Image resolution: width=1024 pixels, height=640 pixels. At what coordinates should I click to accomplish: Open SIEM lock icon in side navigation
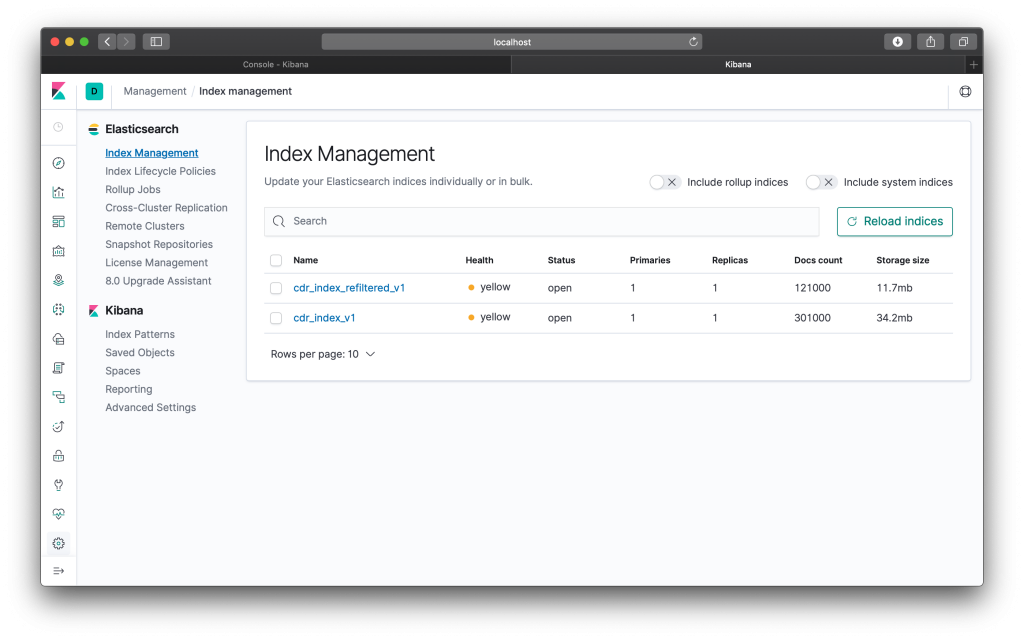click(59, 456)
